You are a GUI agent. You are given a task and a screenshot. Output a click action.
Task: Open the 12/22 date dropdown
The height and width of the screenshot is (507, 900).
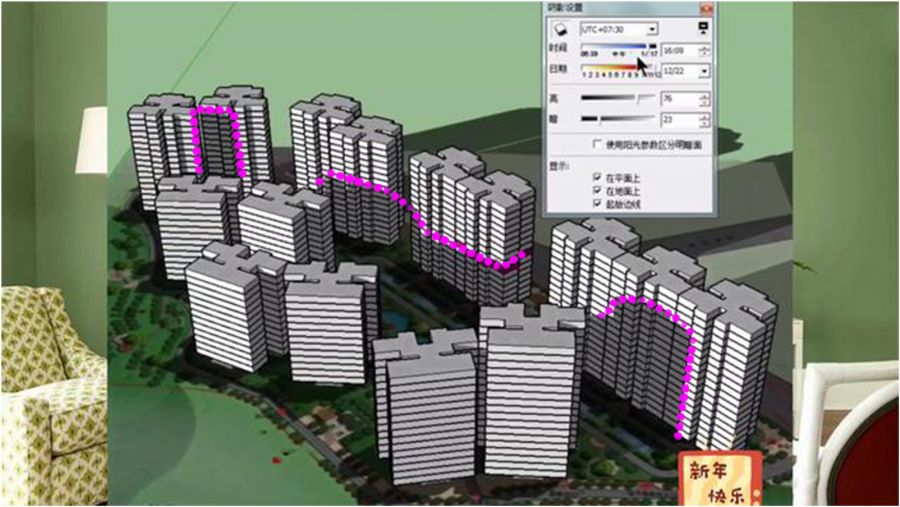point(686,71)
